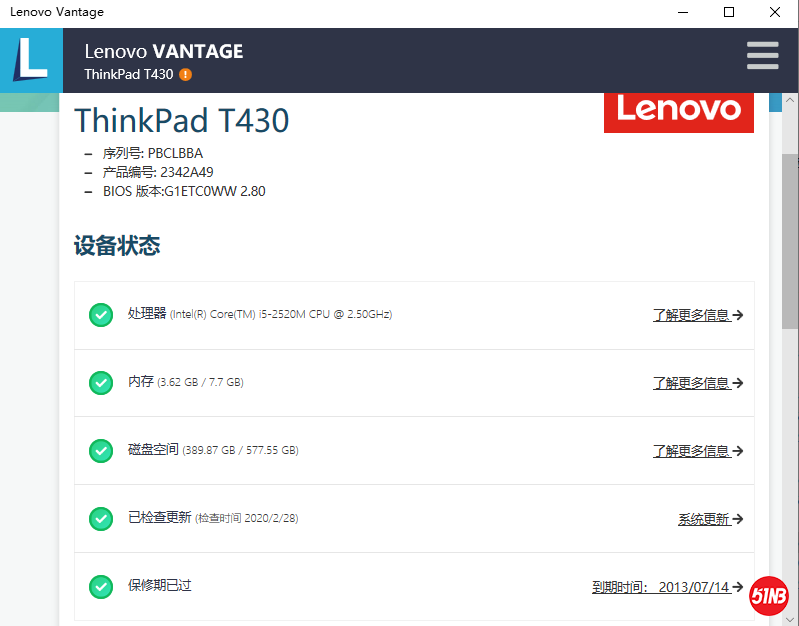Click the green check icon for 内存
This screenshot has width=799, height=626.
(x=101, y=383)
